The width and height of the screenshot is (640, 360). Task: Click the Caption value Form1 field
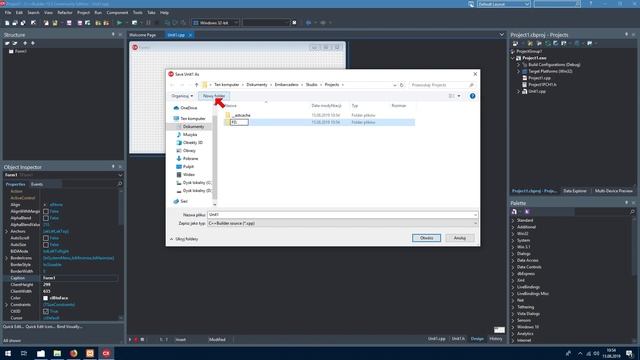pyautogui.click(x=80, y=278)
